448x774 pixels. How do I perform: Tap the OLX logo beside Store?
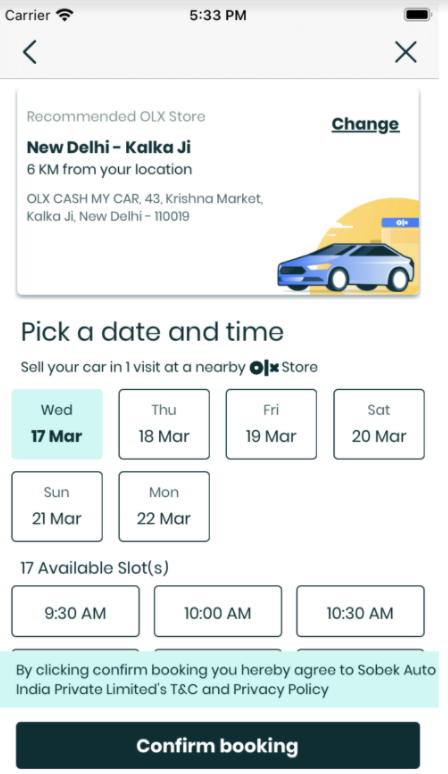264,367
